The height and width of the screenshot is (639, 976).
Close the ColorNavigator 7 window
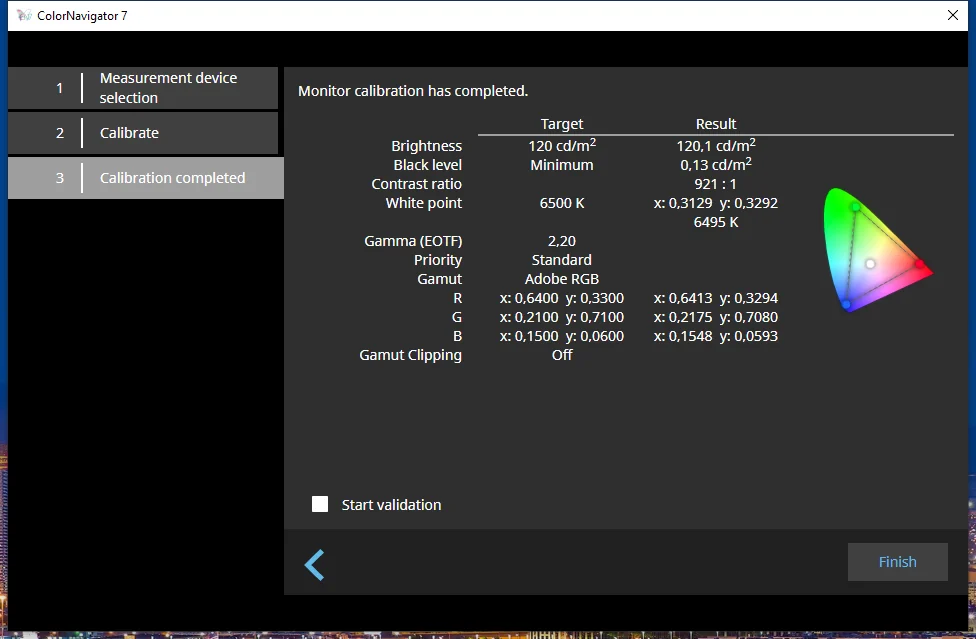tap(952, 16)
